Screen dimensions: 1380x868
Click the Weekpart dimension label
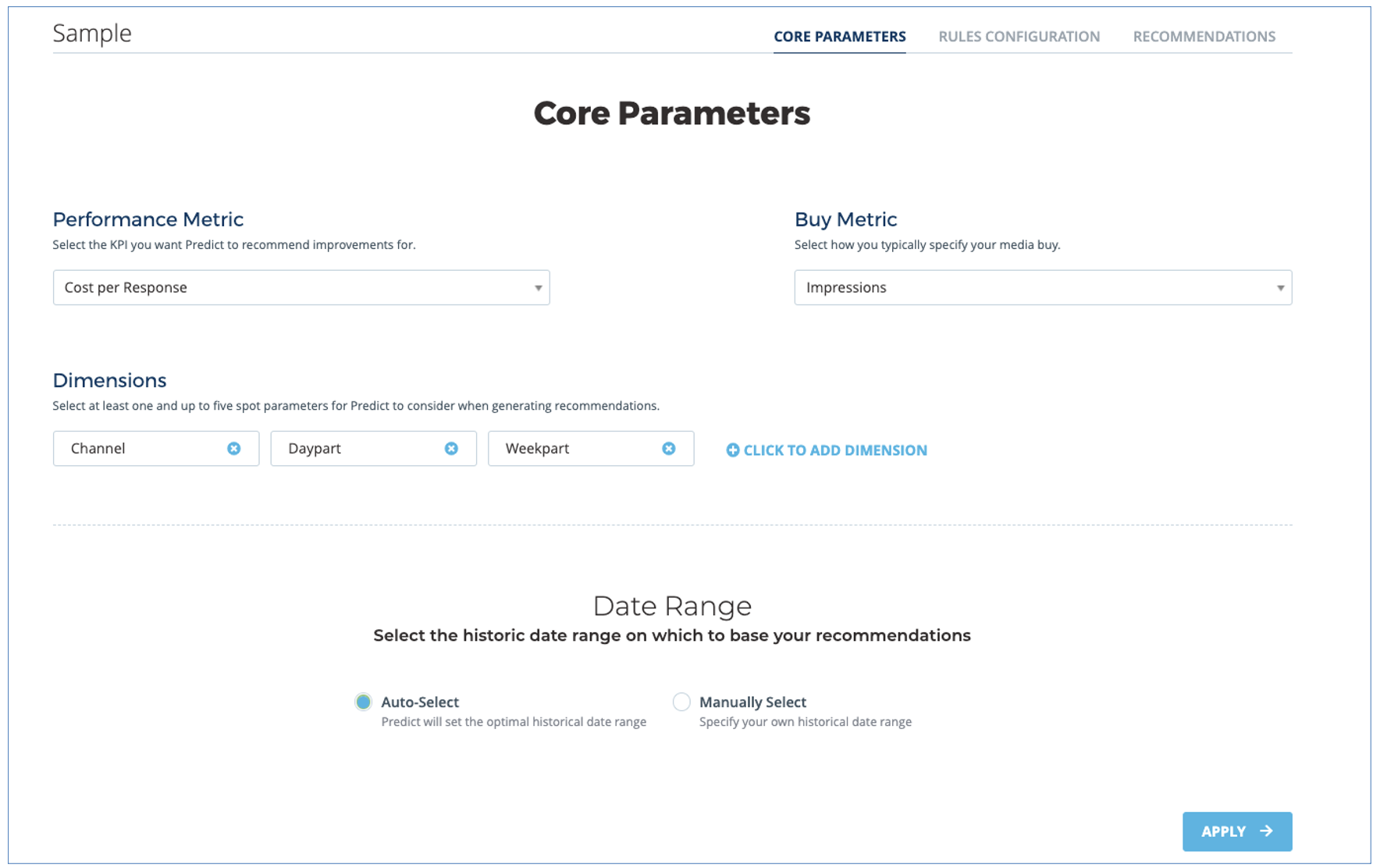(x=535, y=448)
